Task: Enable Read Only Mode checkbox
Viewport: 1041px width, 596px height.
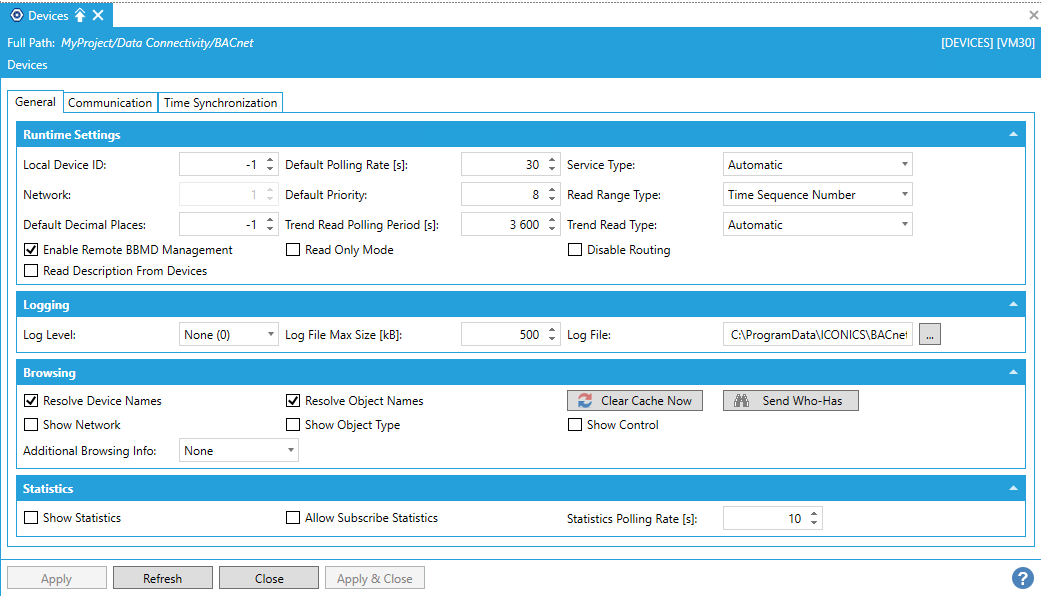Action: (293, 250)
